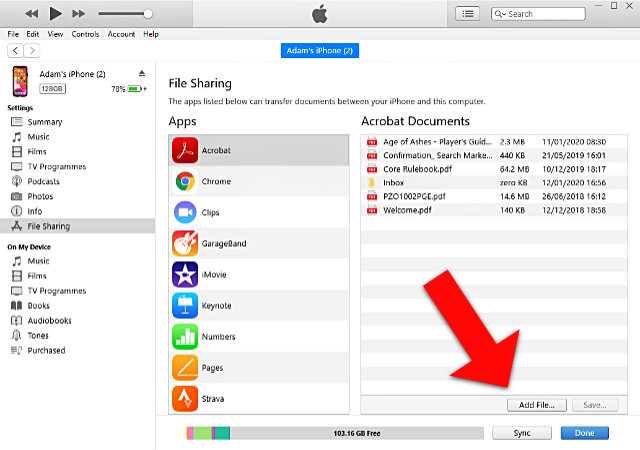Image resolution: width=640 pixels, height=450 pixels.
Task: Click the fast-forward next track button
Action: 78,14
